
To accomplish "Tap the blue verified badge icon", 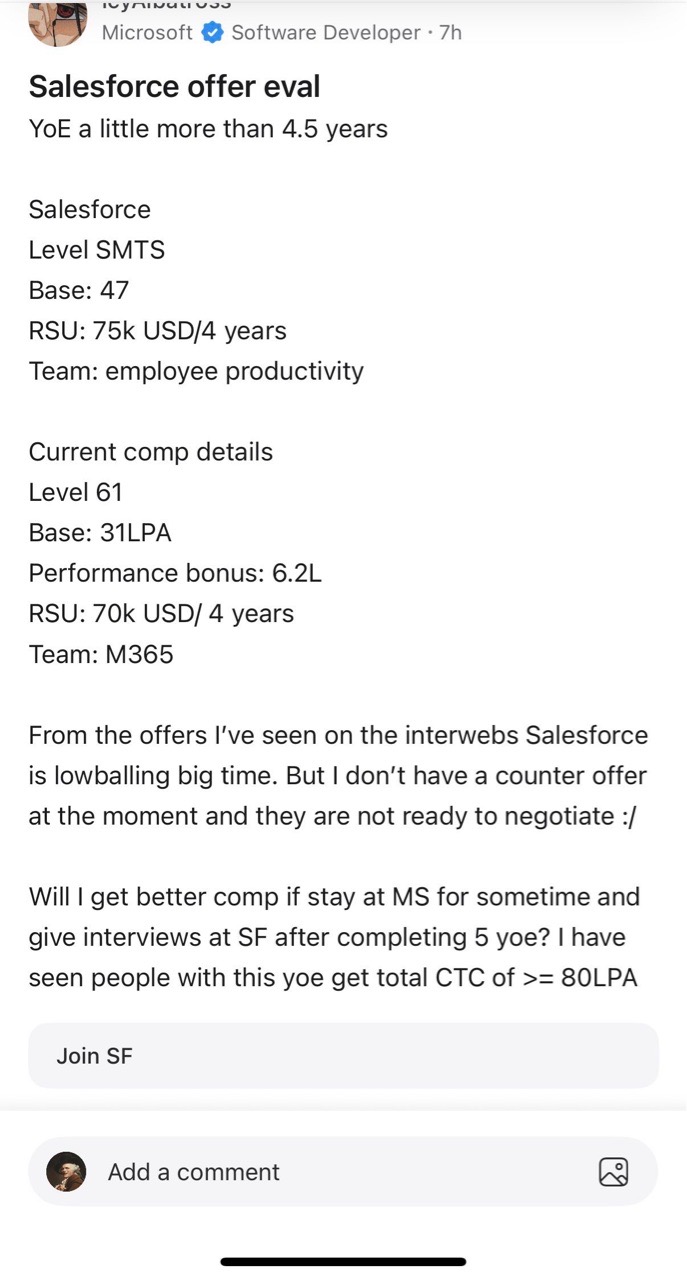I will tap(212, 33).
